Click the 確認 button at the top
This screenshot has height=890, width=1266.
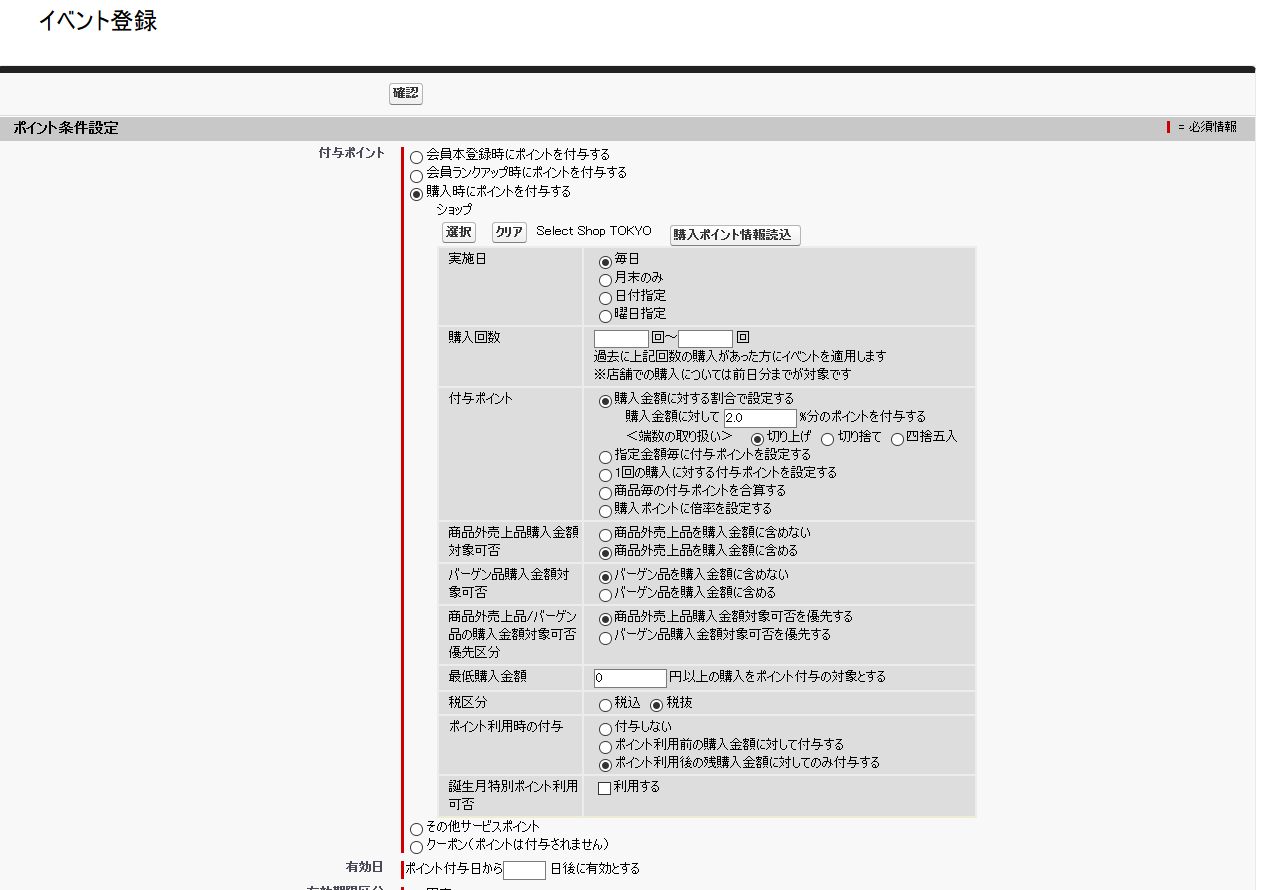(x=405, y=93)
